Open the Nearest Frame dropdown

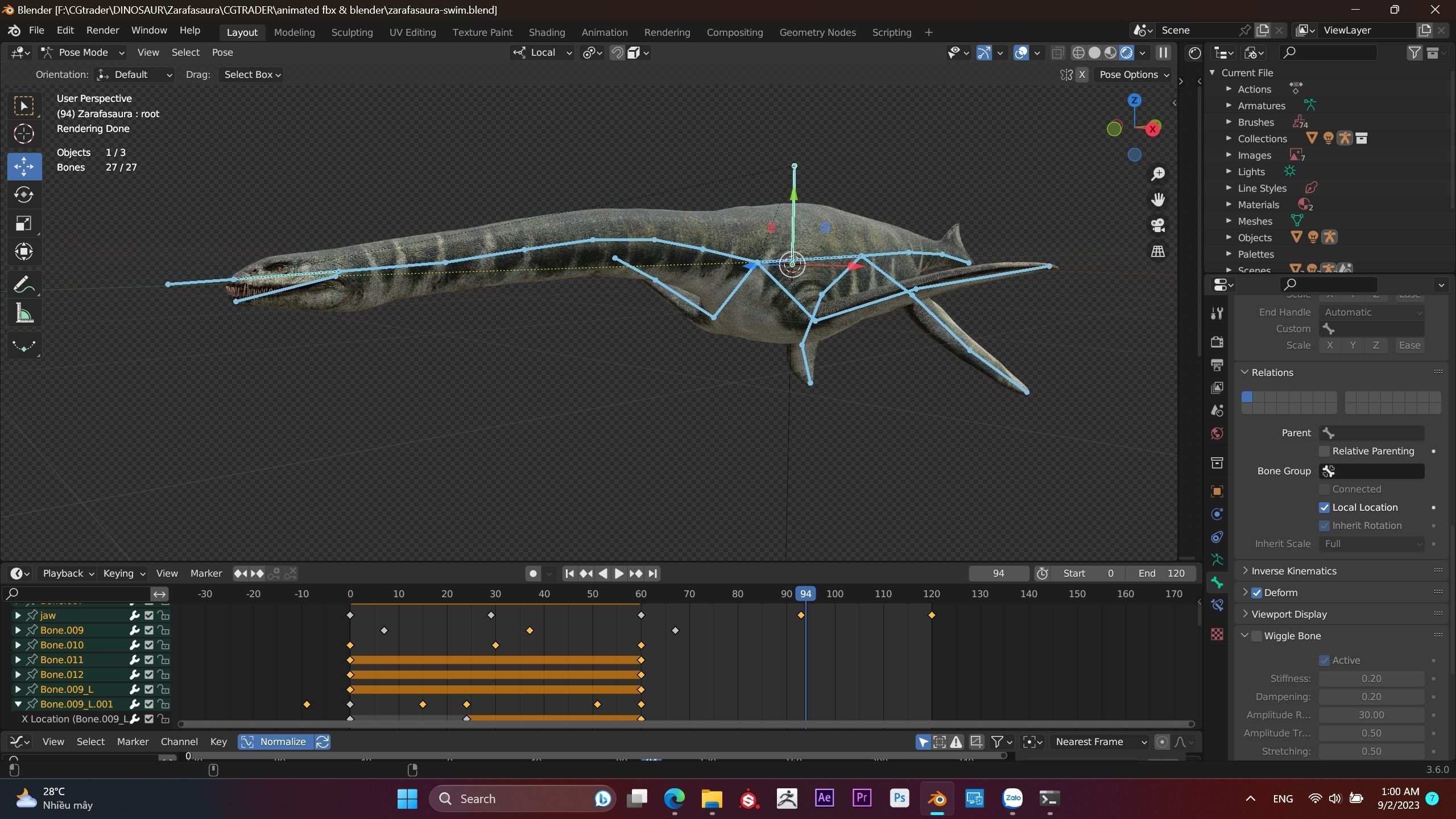[1101, 742]
